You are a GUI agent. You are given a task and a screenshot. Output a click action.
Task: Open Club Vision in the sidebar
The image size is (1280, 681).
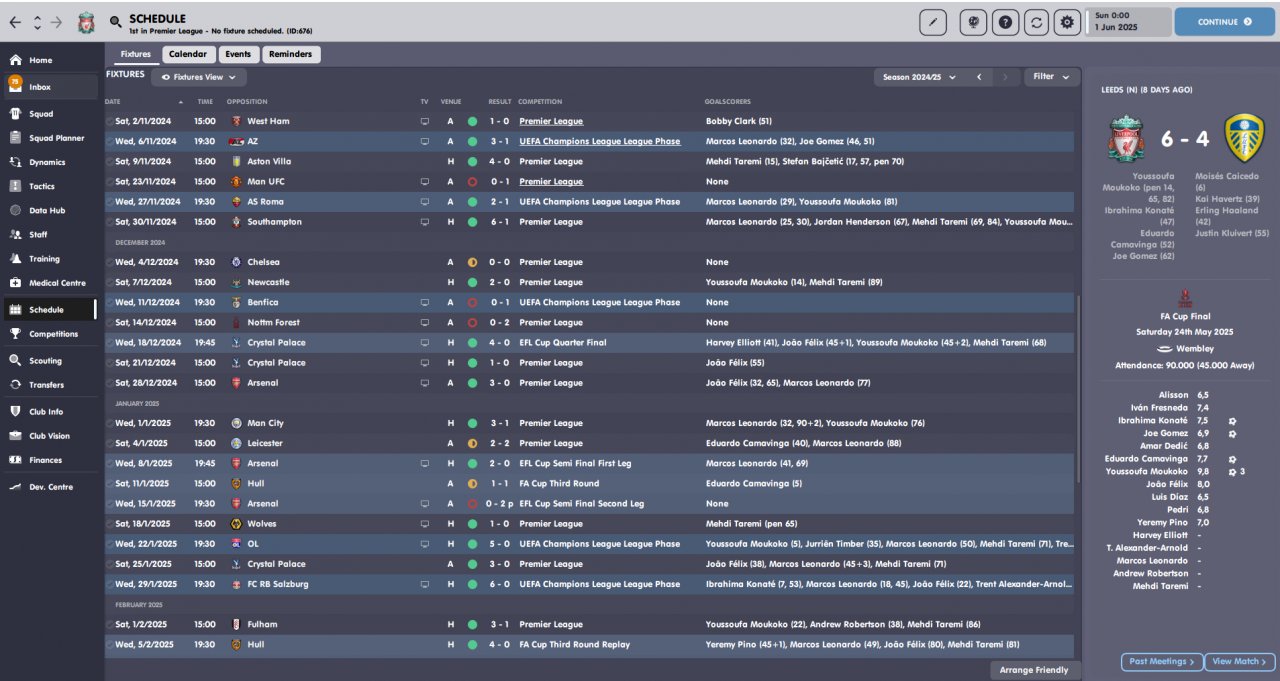point(50,436)
